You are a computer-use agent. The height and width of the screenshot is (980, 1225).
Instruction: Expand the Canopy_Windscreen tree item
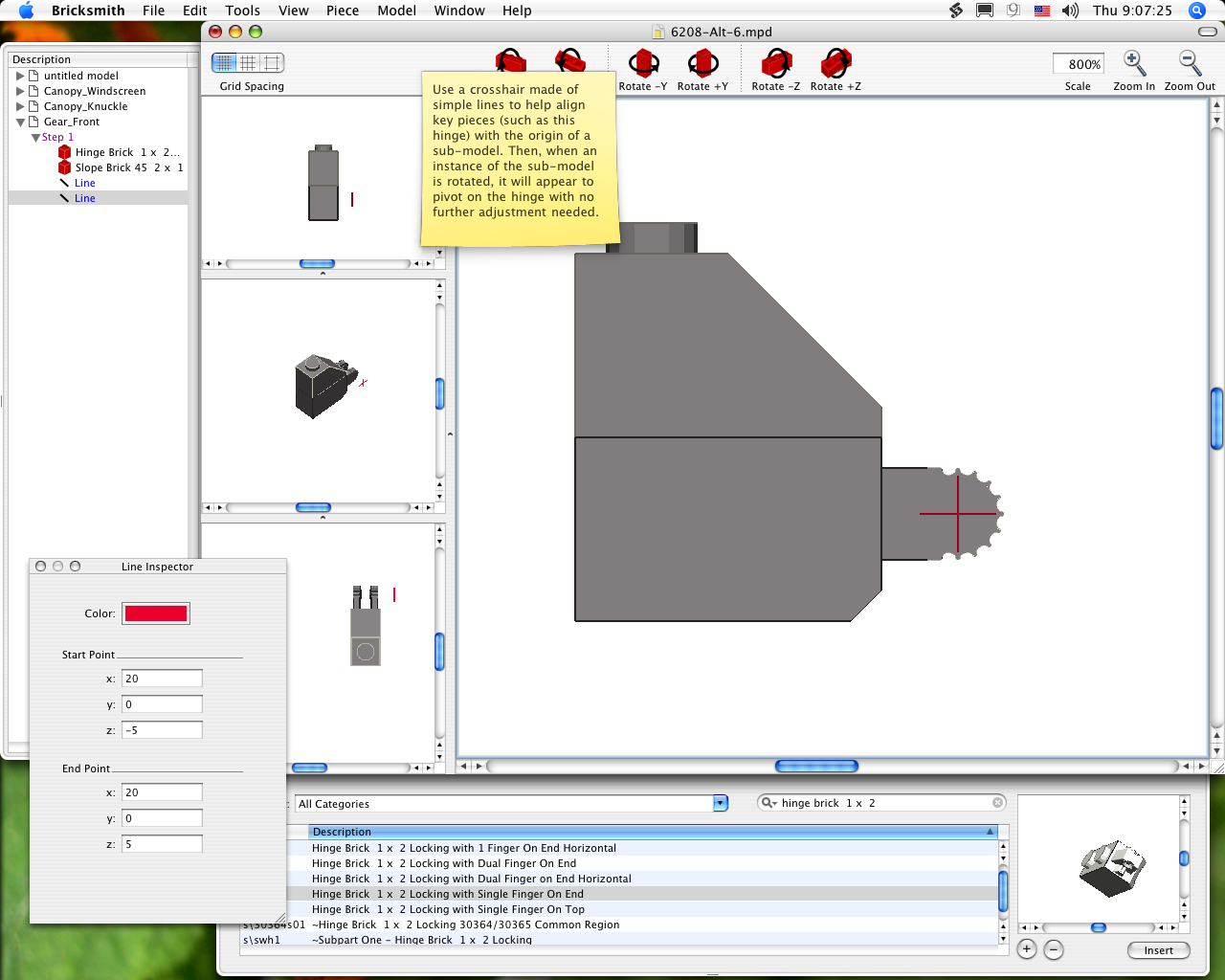20,91
